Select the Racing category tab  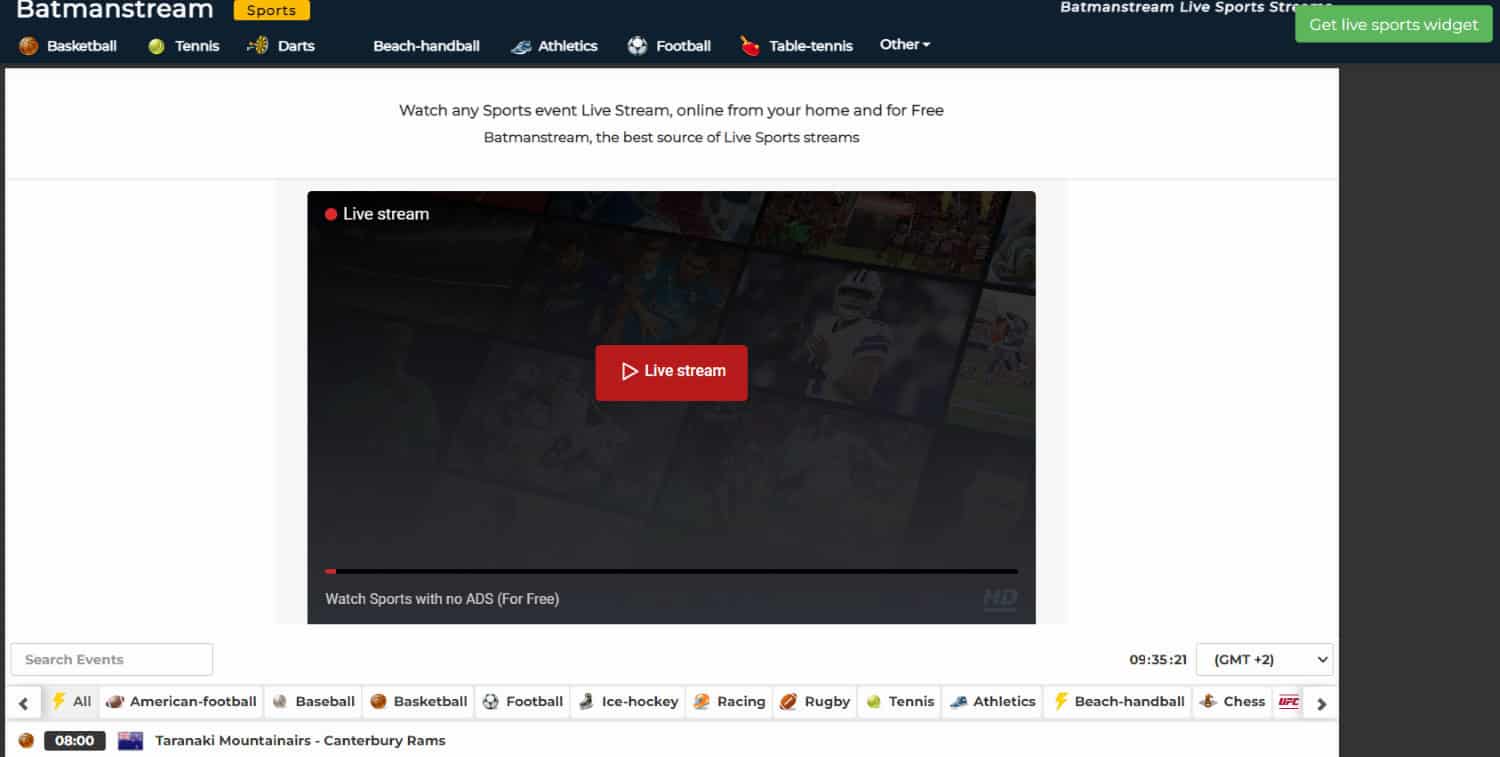(728, 702)
